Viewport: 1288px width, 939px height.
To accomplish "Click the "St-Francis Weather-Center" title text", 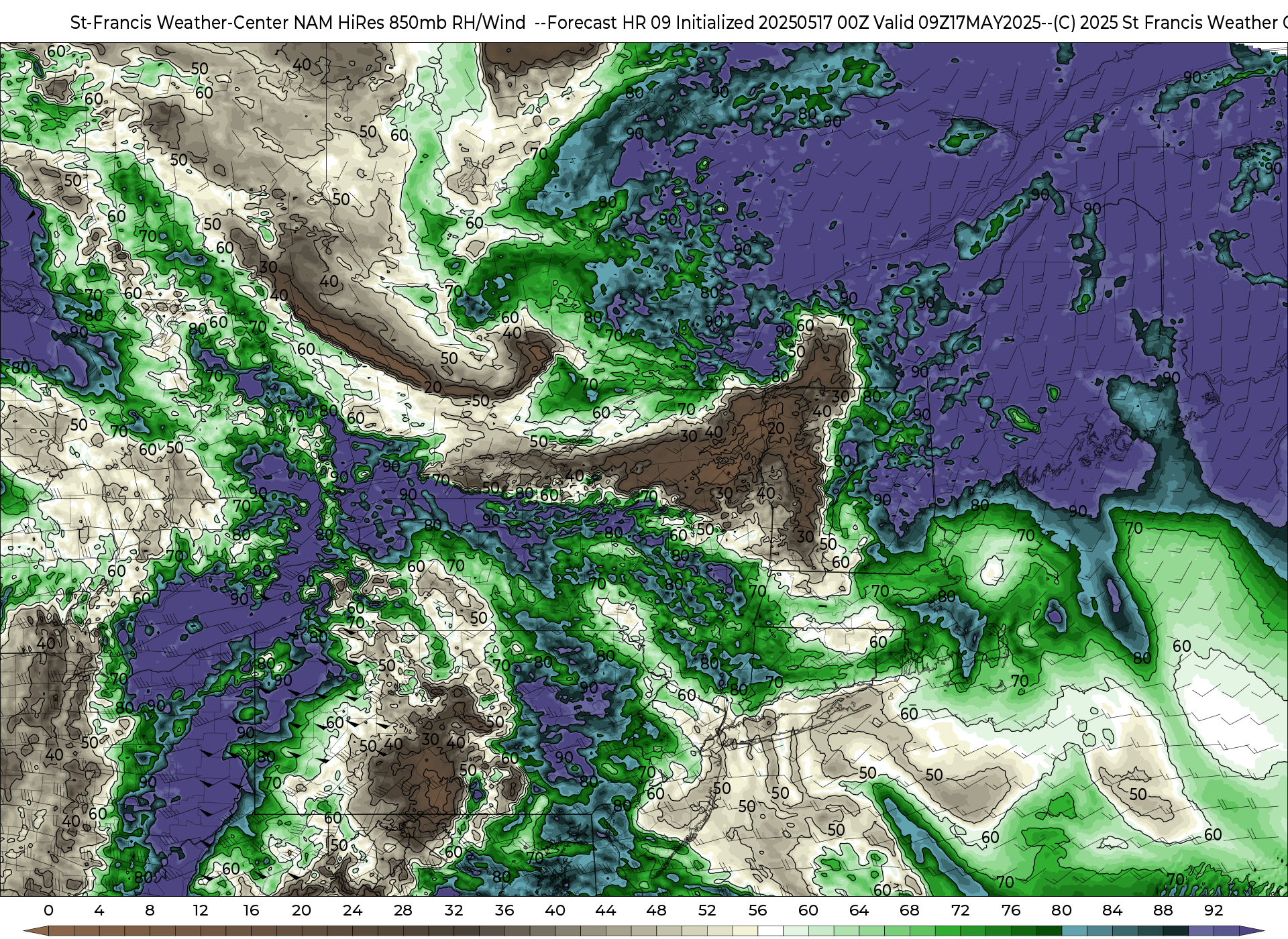I will click(x=180, y=23).
